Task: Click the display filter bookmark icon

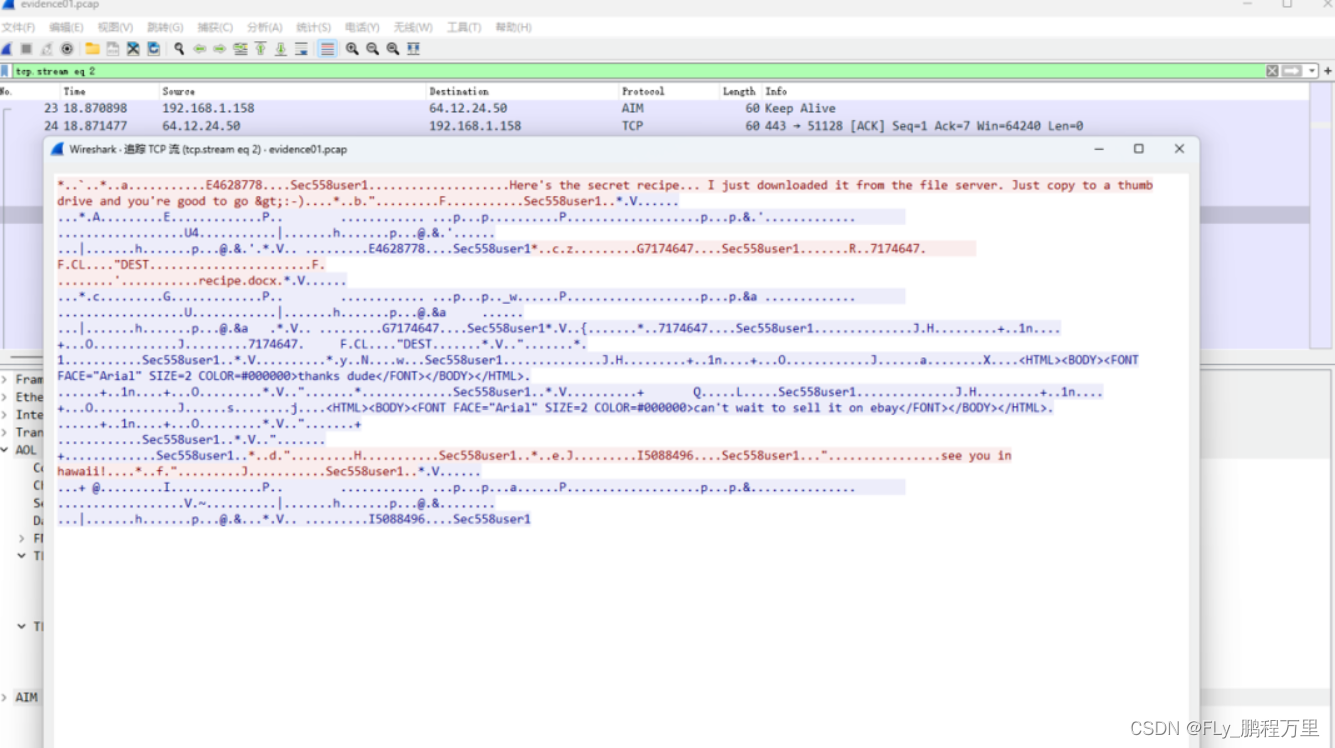Action: [5, 71]
